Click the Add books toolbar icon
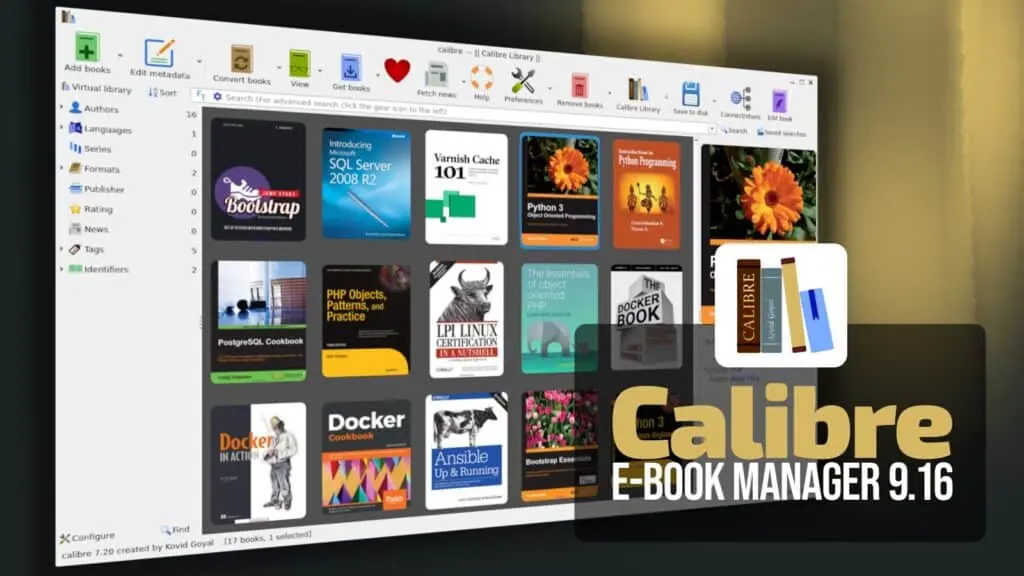The height and width of the screenshot is (576, 1024). pos(86,48)
